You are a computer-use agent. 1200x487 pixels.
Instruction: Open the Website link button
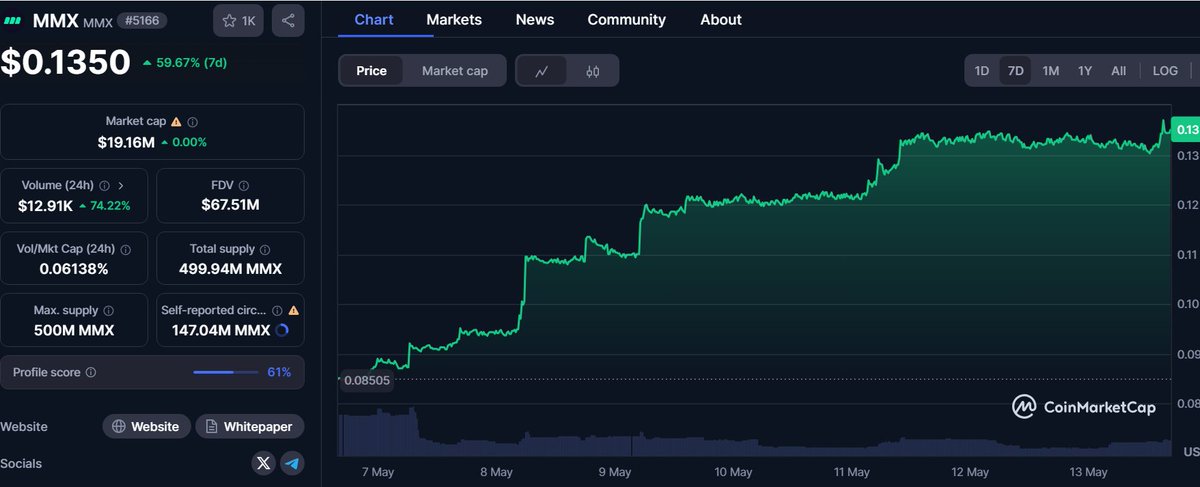pyautogui.click(x=146, y=426)
